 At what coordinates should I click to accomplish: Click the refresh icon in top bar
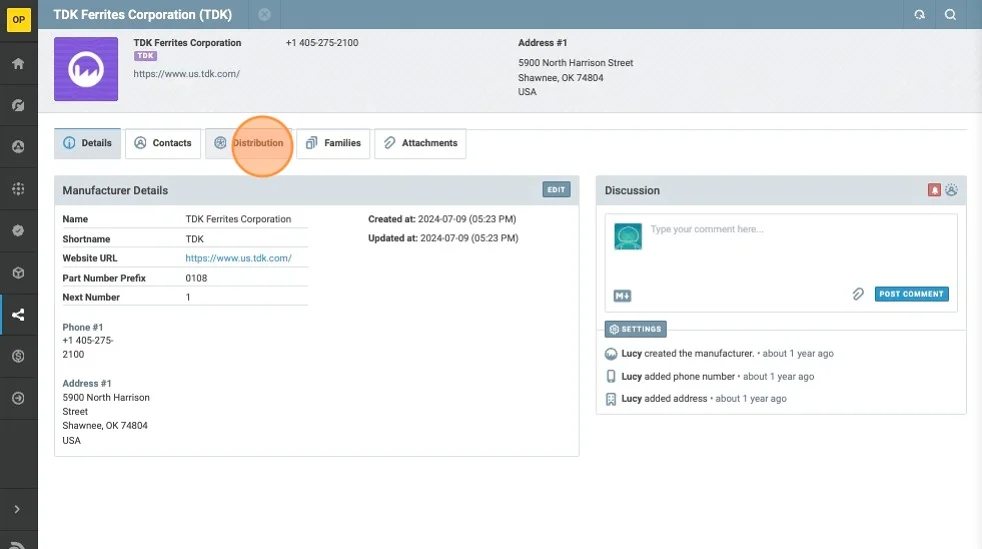click(x=919, y=15)
